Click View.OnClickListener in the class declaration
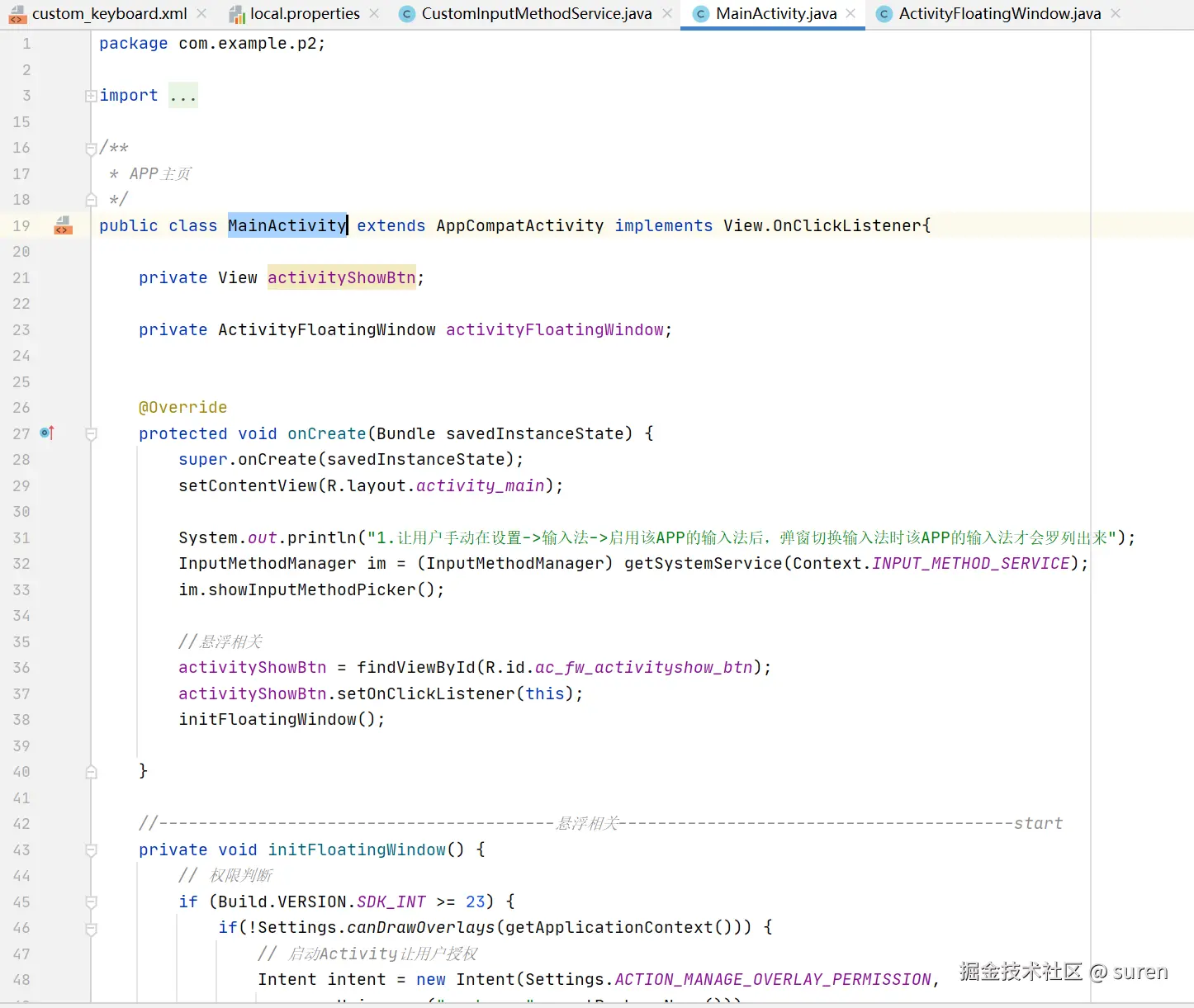The image size is (1194, 1008). point(822,225)
